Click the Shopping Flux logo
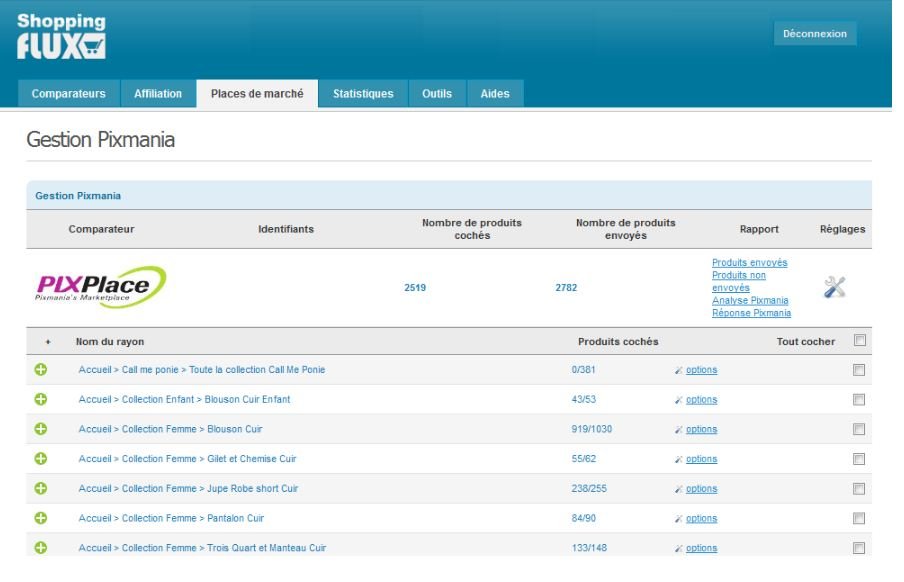Screen dimensions: 904x582 61,36
